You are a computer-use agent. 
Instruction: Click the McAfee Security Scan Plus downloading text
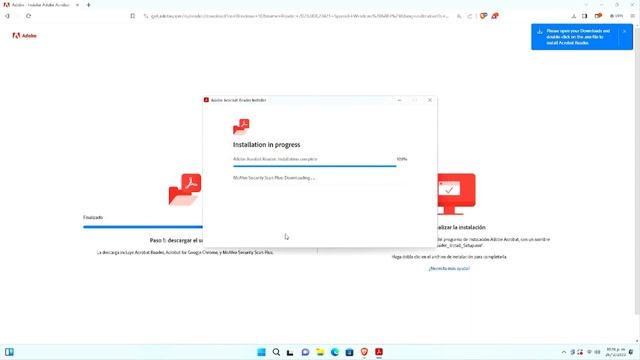point(274,178)
